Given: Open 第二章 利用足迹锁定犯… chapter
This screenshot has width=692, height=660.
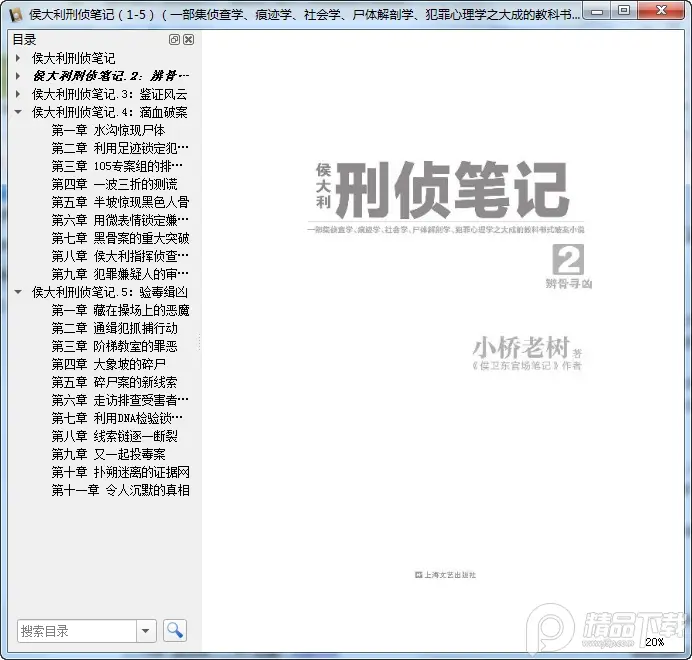Looking at the screenshot, I should [x=120, y=148].
